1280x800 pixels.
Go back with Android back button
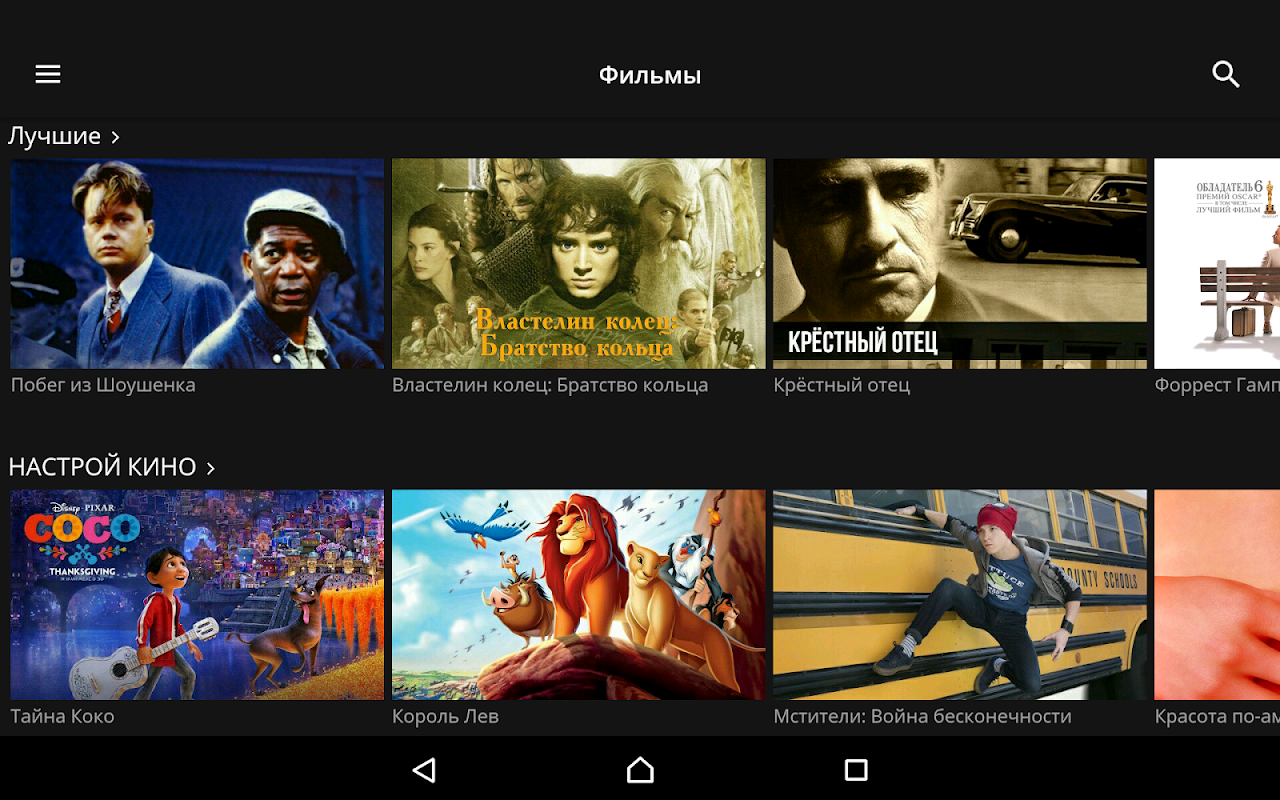(x=424, y=769)
